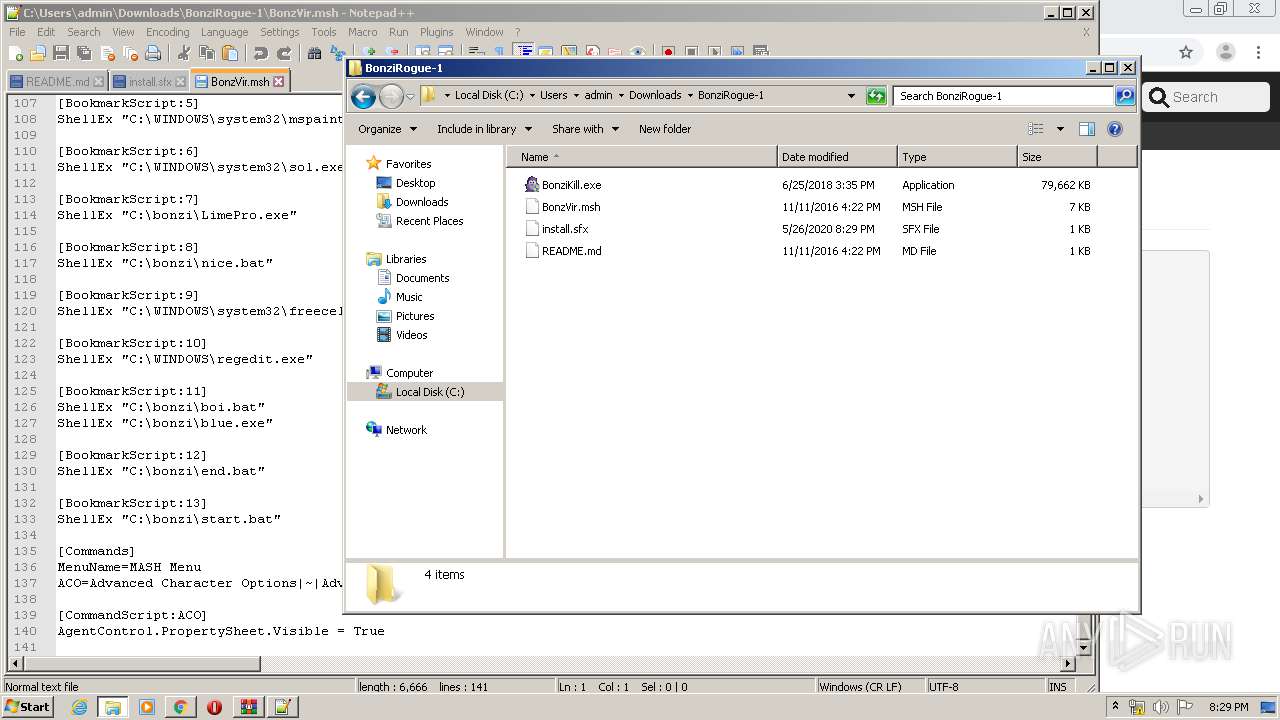The image size is (1280, 720).
Task: Close the install.sfx tab
Action: pyautogui.click(x=181, y=82)
